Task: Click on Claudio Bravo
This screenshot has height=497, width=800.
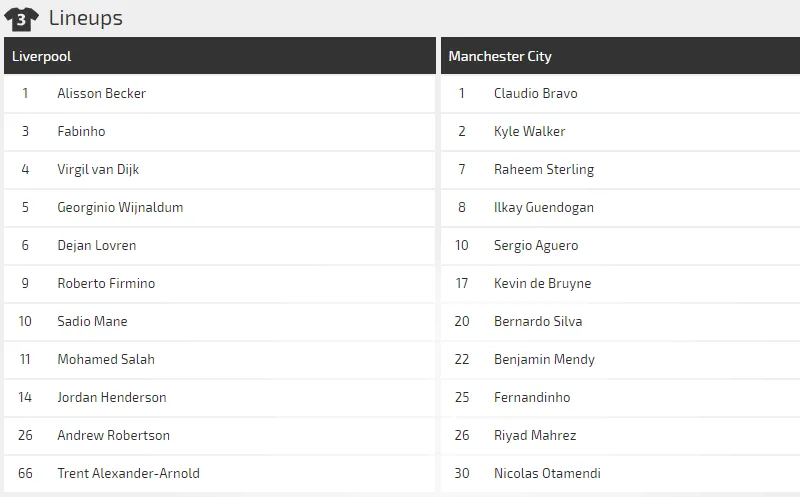Action: [x=535, y=93]
